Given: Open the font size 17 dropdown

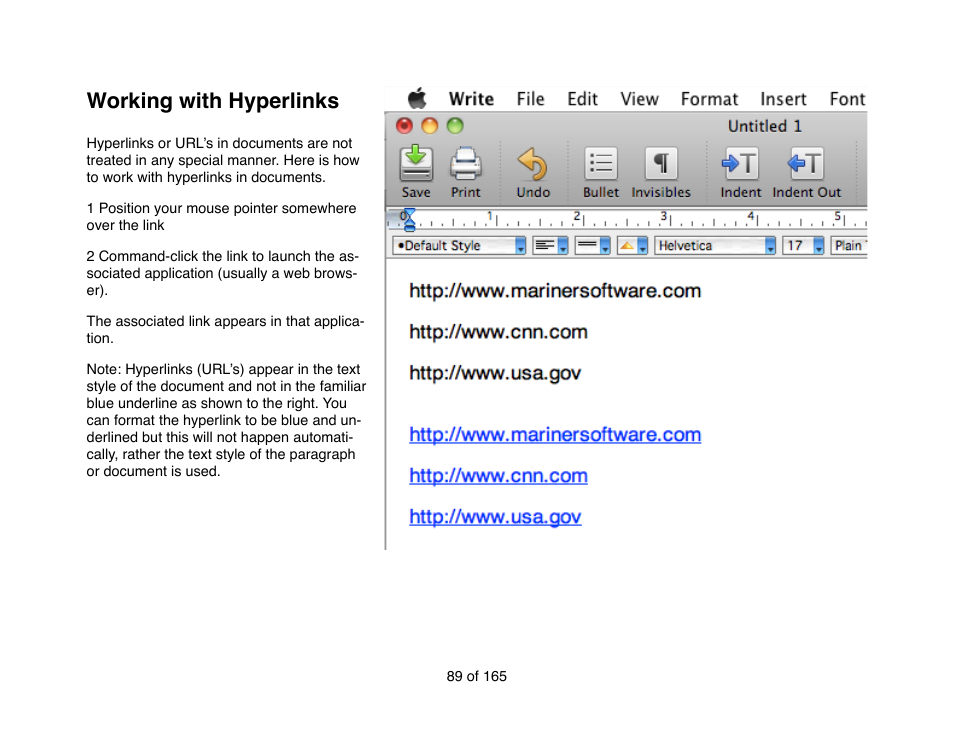Looking at the screenshot, I should (x=803, y=246).
